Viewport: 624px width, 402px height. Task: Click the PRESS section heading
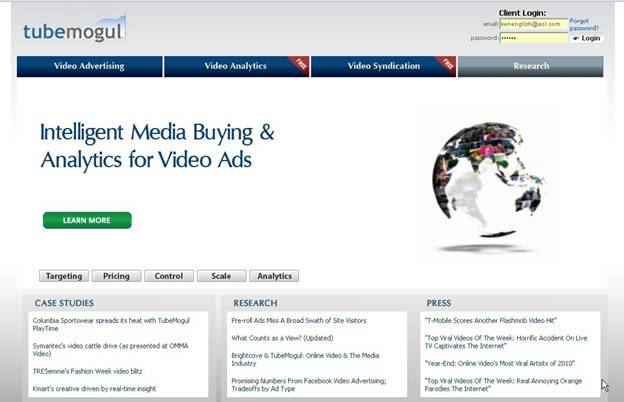pyautogui.click(x=439, y=303)
